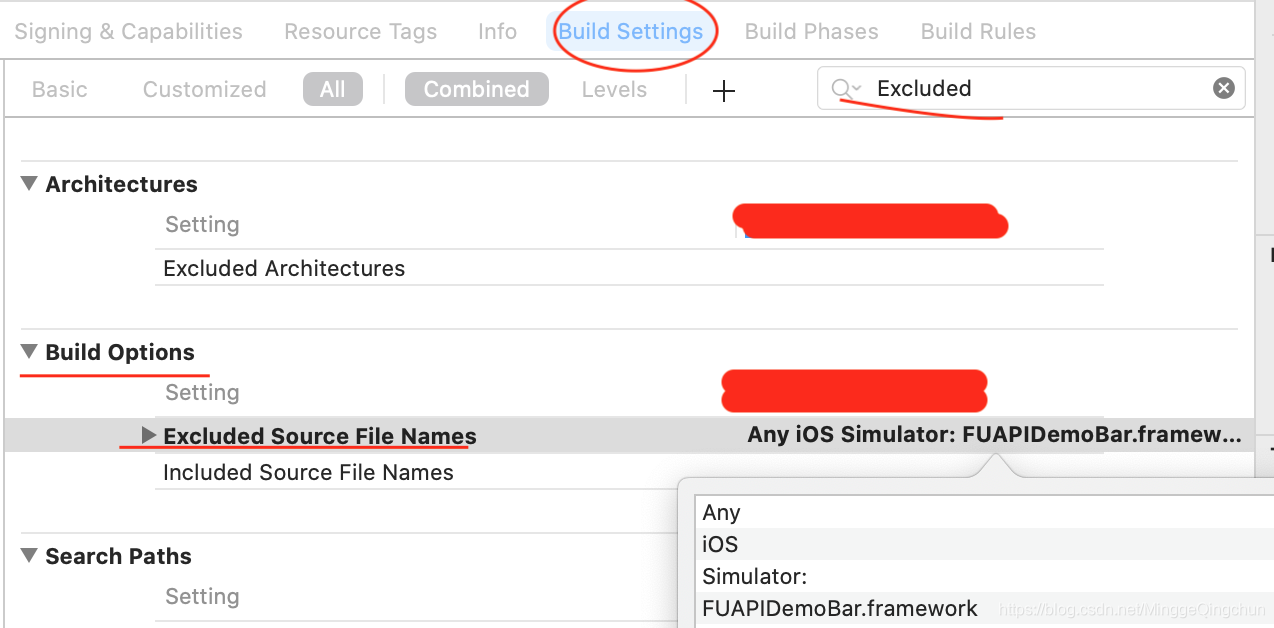The width and height of the screenshot is (1274, 628).
Task: Go to the Signing & Capabilities tab
Action: (128, 32)
